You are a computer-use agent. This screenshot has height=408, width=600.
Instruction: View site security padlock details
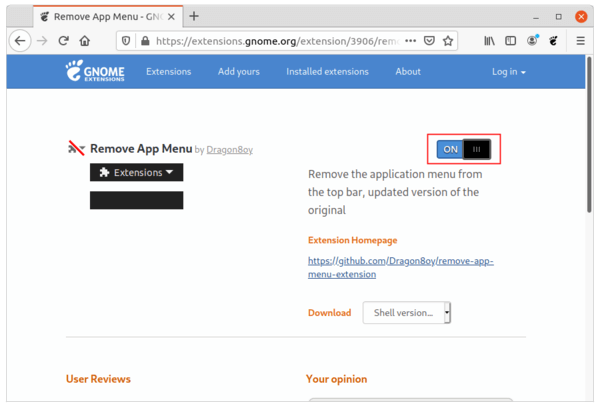point(145,41)
